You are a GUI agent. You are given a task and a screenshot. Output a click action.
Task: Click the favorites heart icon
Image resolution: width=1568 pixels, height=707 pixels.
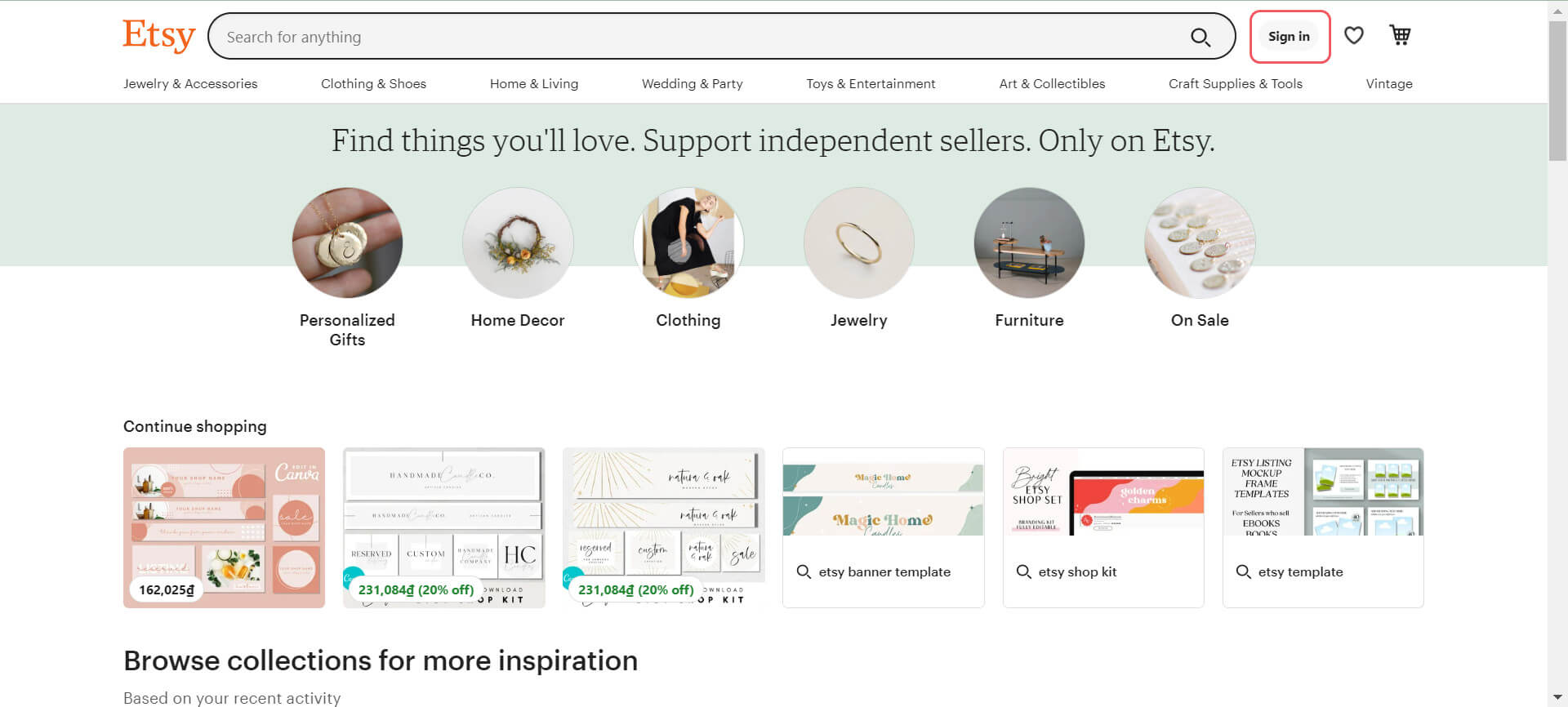1353,35
